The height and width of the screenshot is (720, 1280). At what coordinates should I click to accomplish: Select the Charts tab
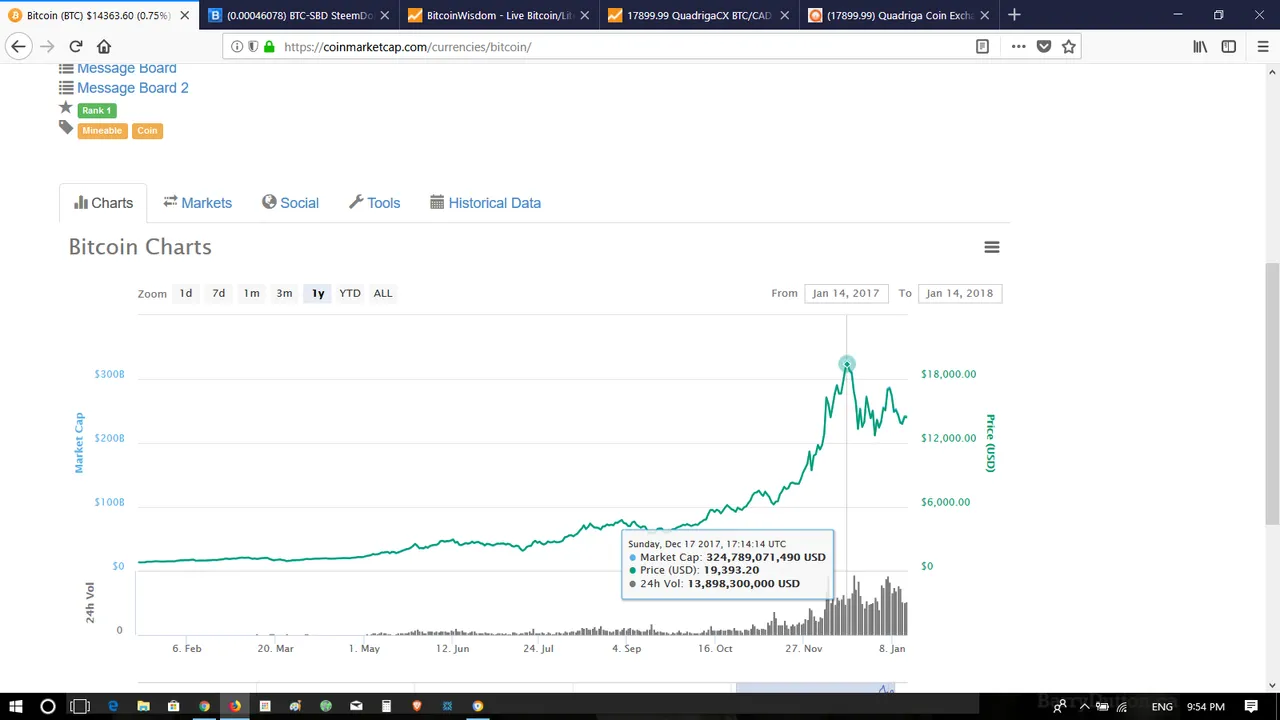(103, 203)
